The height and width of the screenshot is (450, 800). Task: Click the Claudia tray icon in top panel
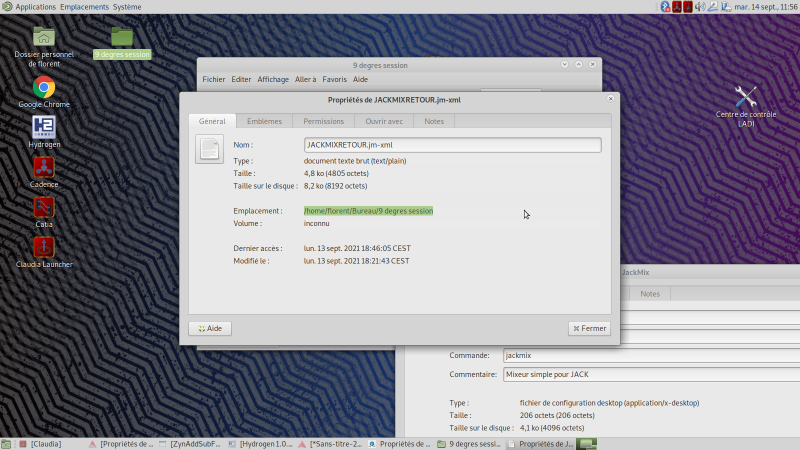[688, 7]
